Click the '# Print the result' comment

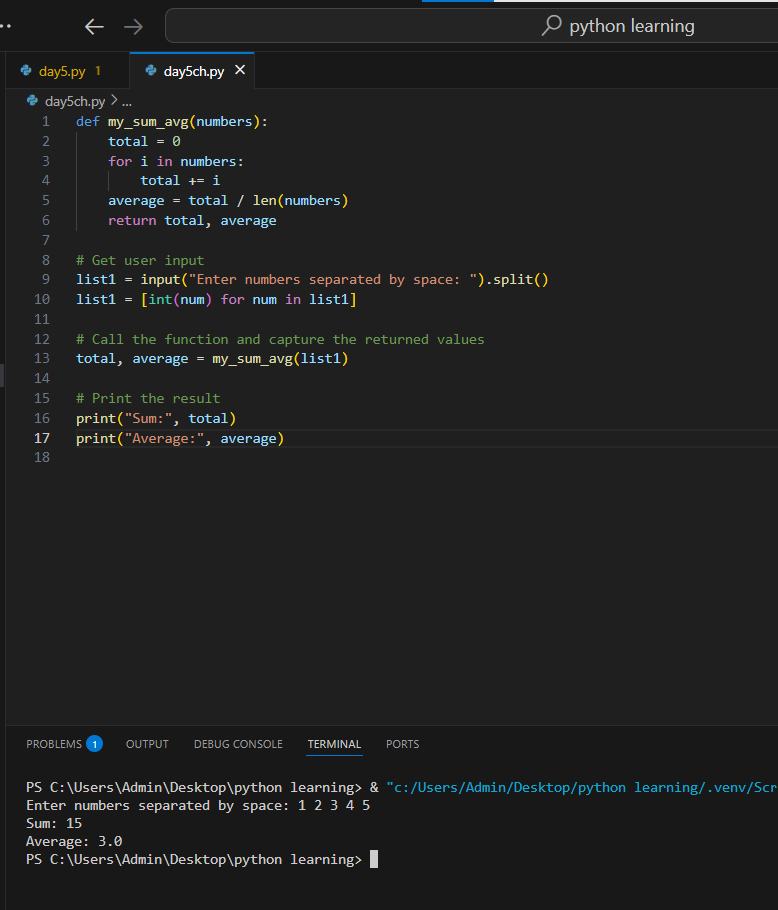(148, 399)
